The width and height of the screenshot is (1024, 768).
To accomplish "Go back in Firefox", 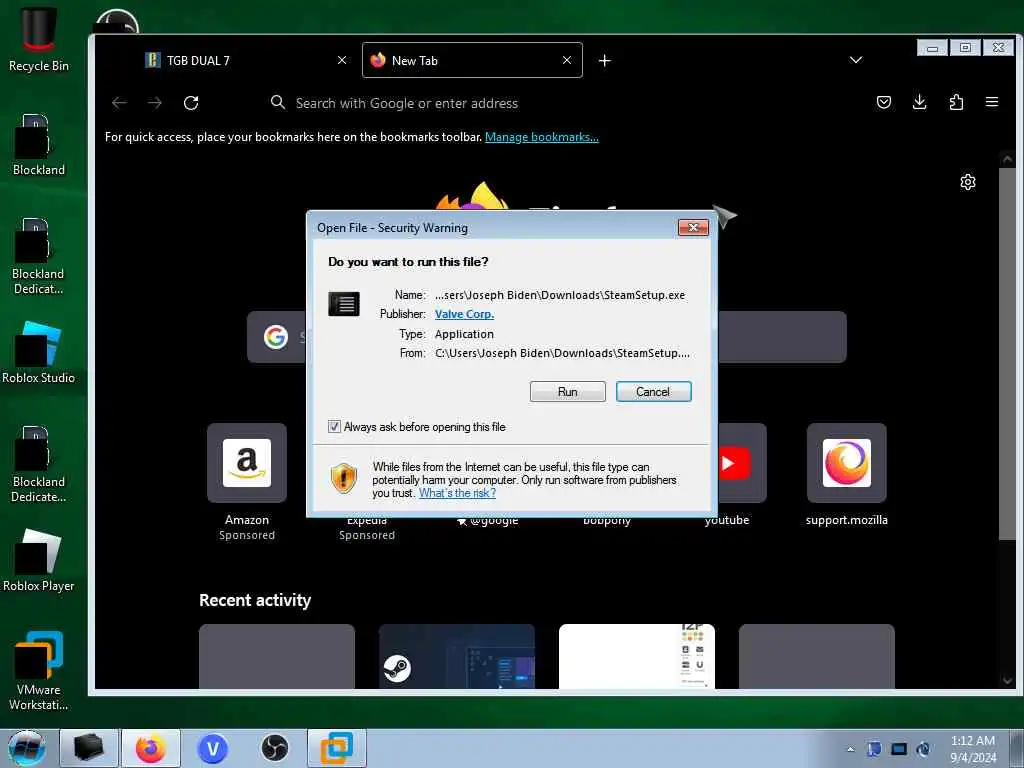I will coord(119,103).
